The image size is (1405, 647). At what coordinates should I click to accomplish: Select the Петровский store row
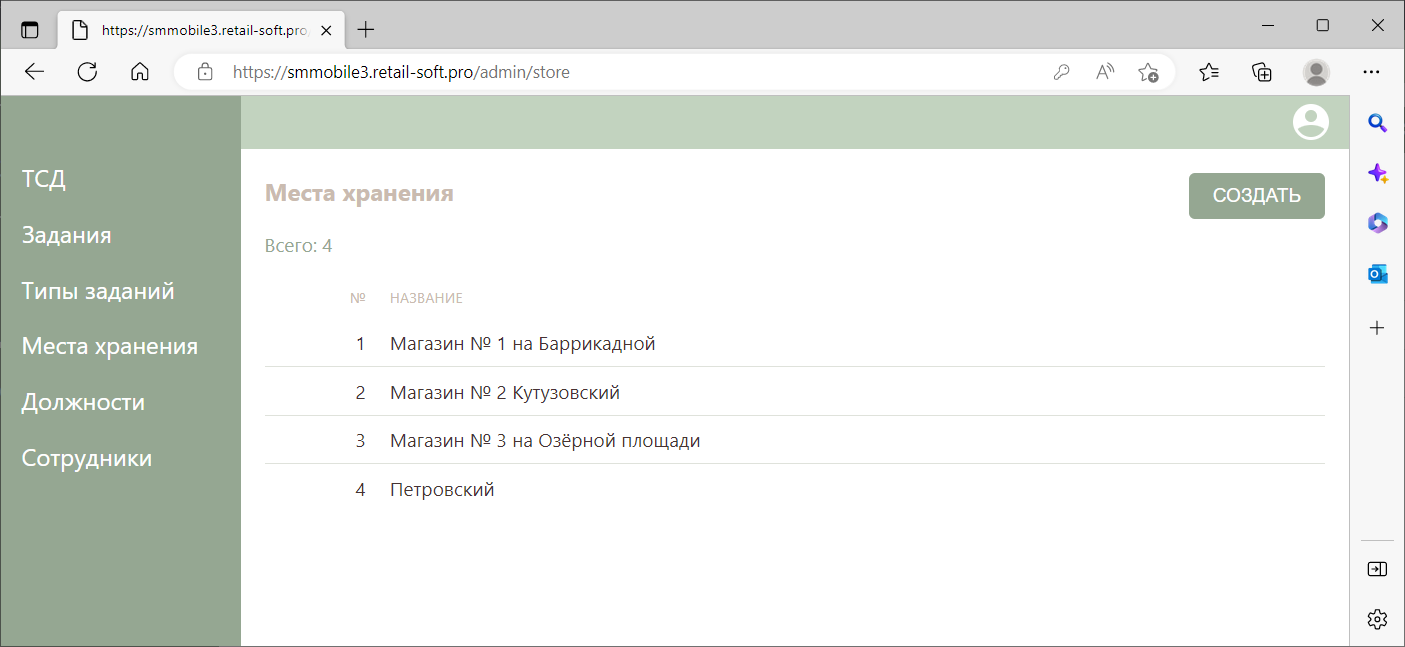tap(442, 490)
